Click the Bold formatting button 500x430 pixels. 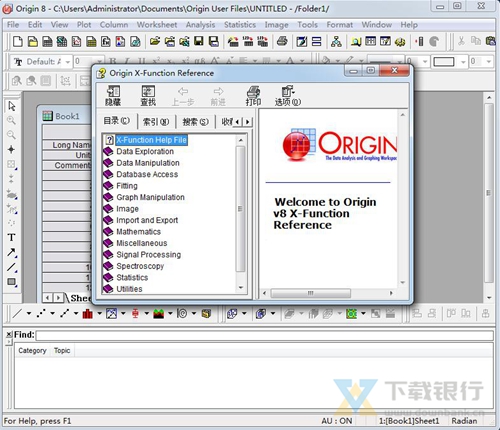pos(113,62)
